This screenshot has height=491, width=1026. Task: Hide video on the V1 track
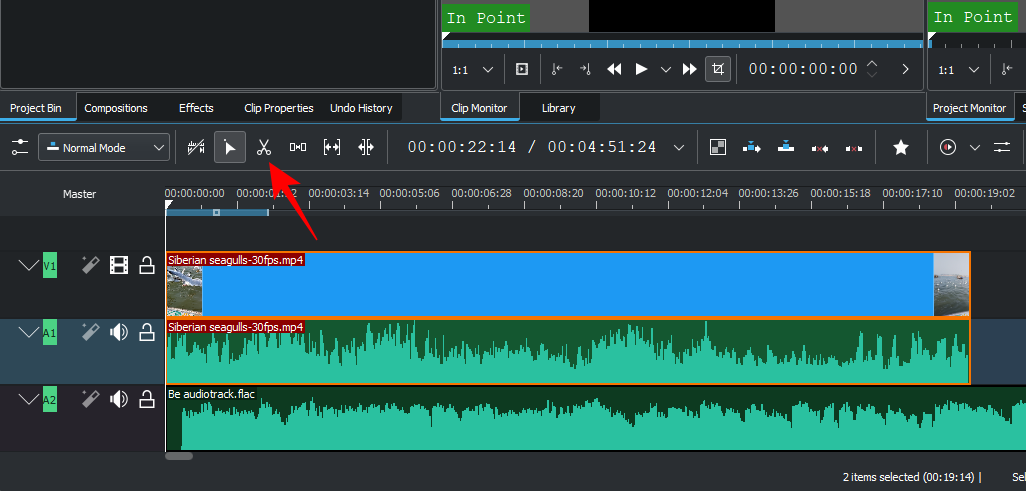[x=119, y=265]
